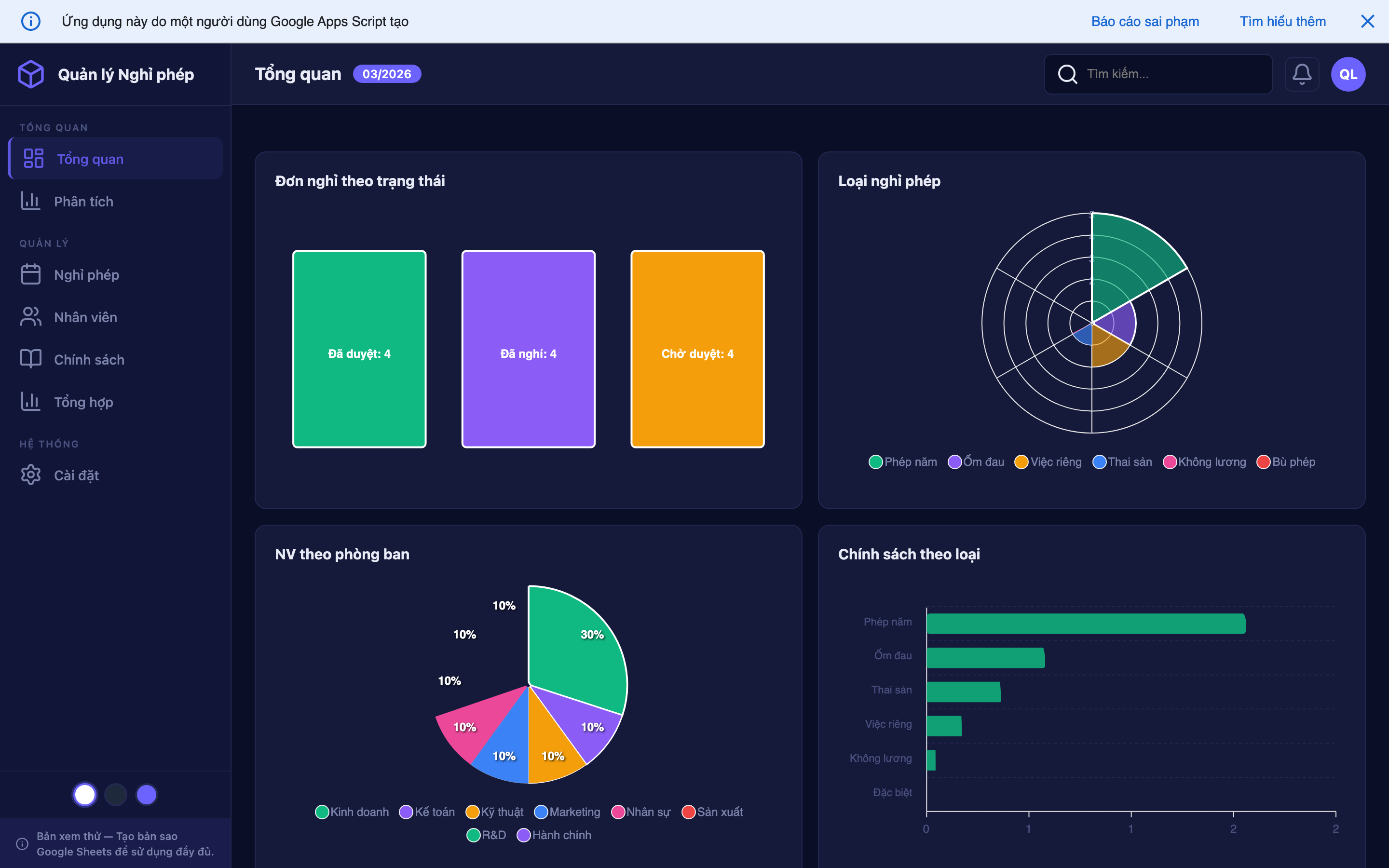Click the Nghỉ phép calendar icon

[31, 274]
